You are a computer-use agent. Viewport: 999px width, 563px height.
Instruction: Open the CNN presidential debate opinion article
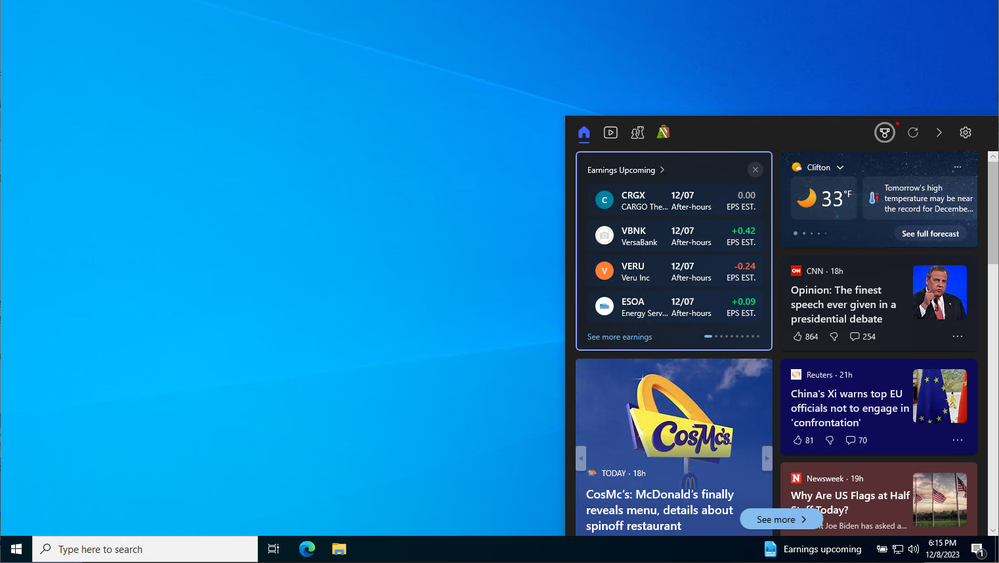(x=843, y=304)
